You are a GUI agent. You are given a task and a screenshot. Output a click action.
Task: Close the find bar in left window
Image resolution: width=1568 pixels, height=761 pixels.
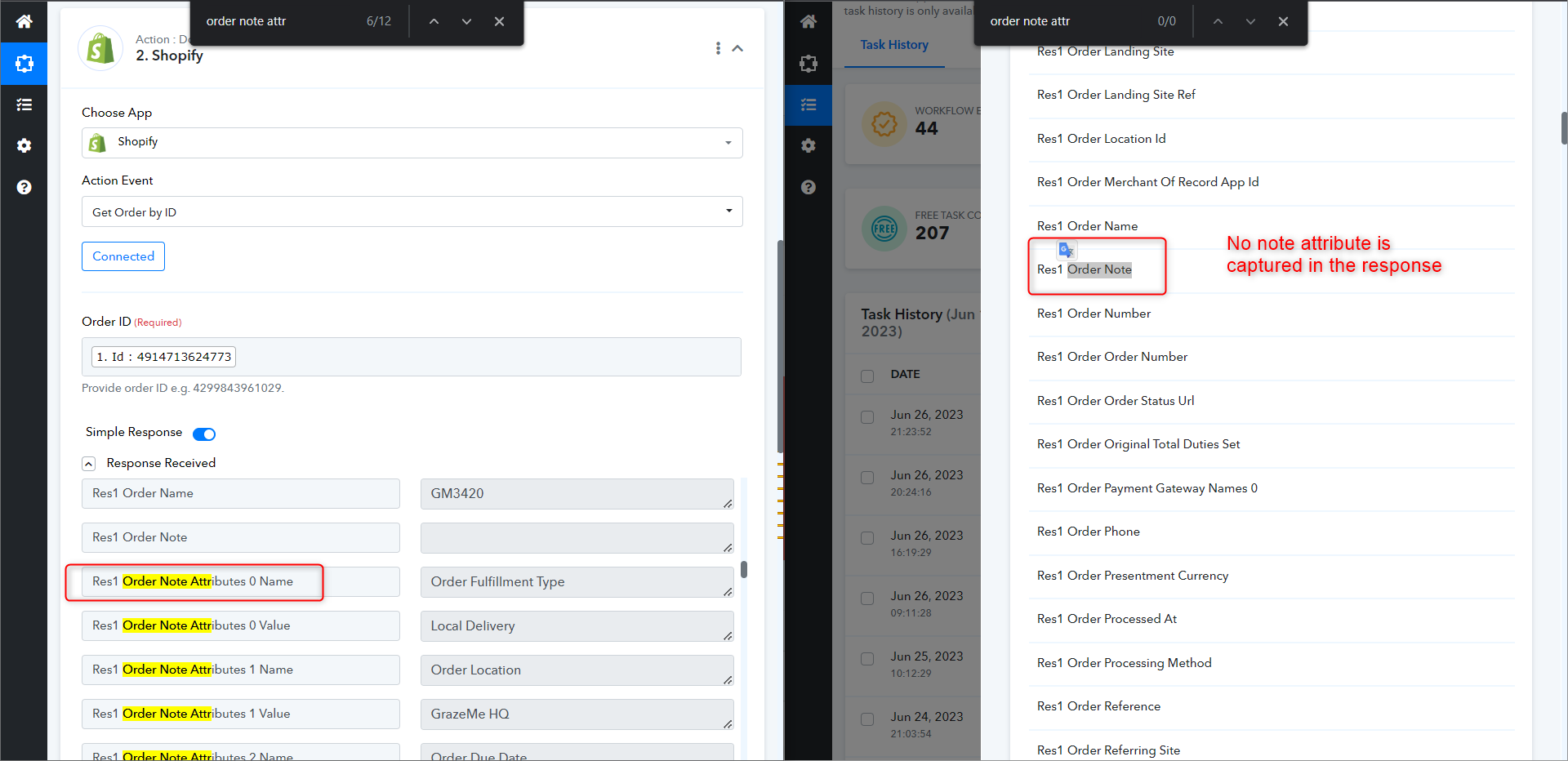point(499,21)
